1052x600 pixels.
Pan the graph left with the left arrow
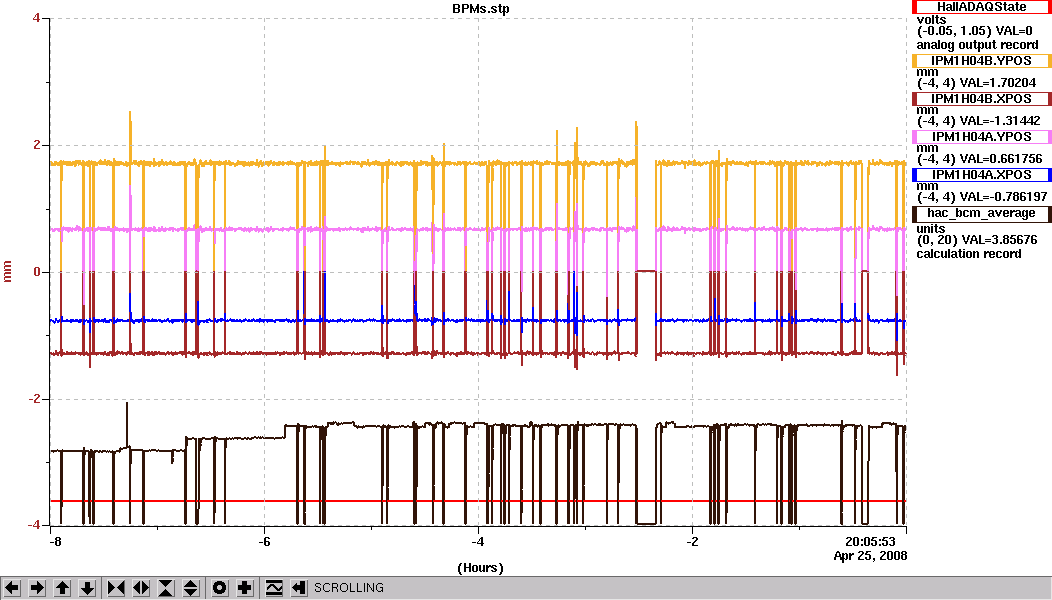point(12,588)
